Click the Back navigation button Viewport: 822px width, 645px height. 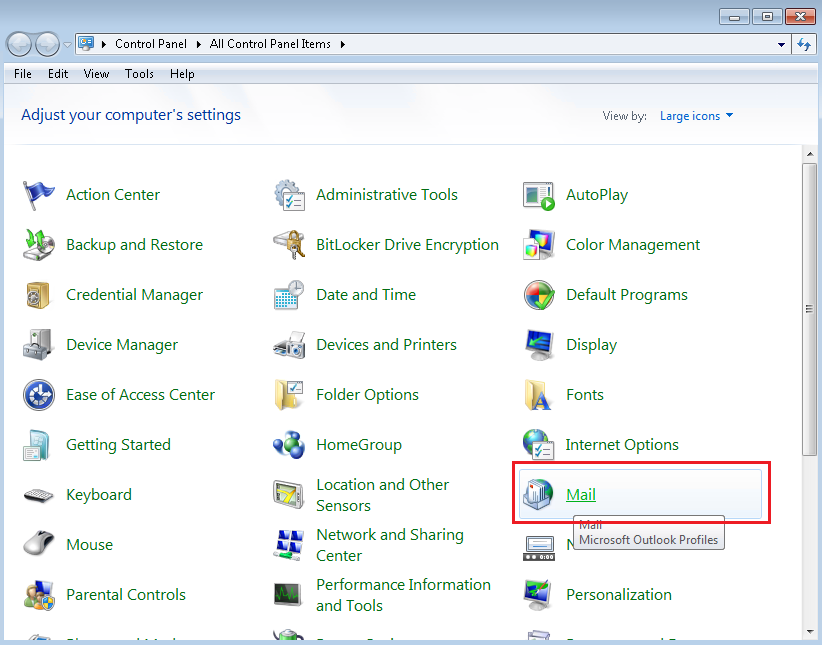(x=19, y=44)
